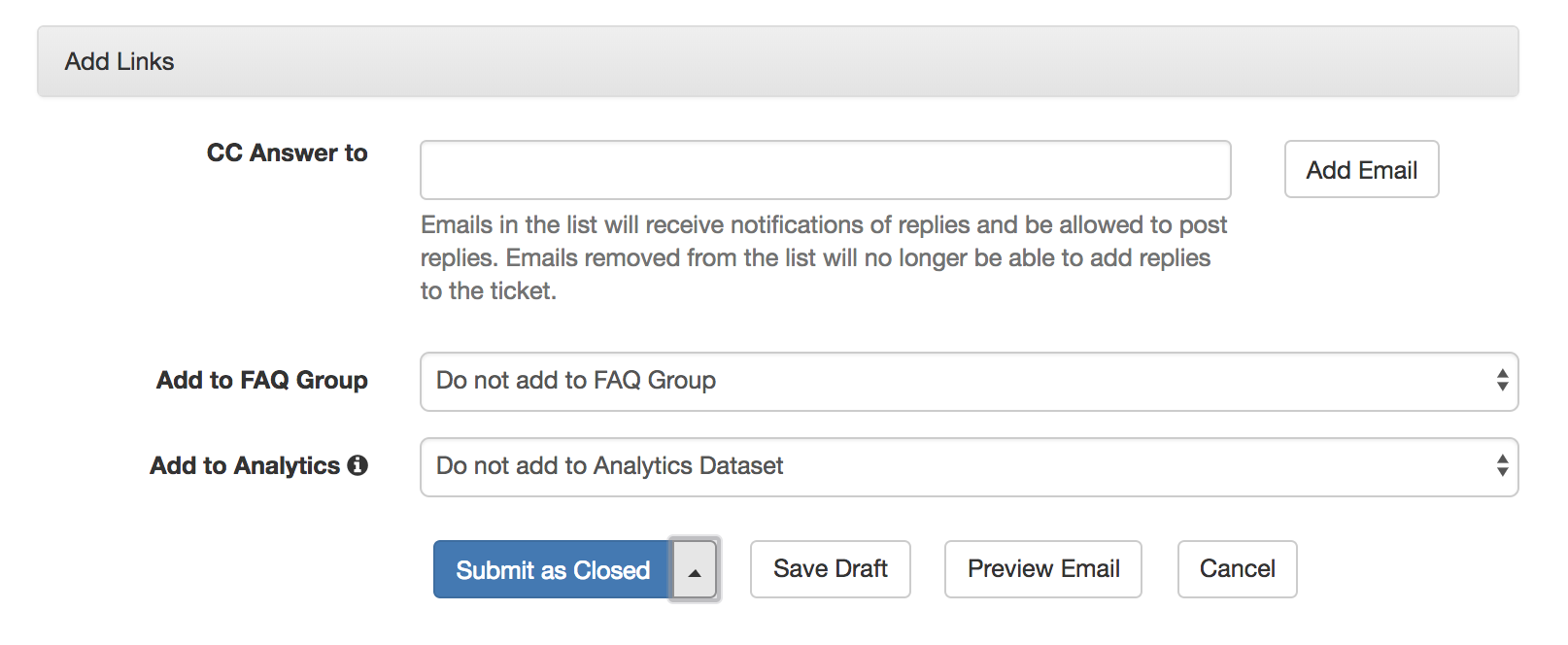The height and width of the screenshot is (645, 1568).
Task: Click the help text about email notifications
Action: [824, 257]
